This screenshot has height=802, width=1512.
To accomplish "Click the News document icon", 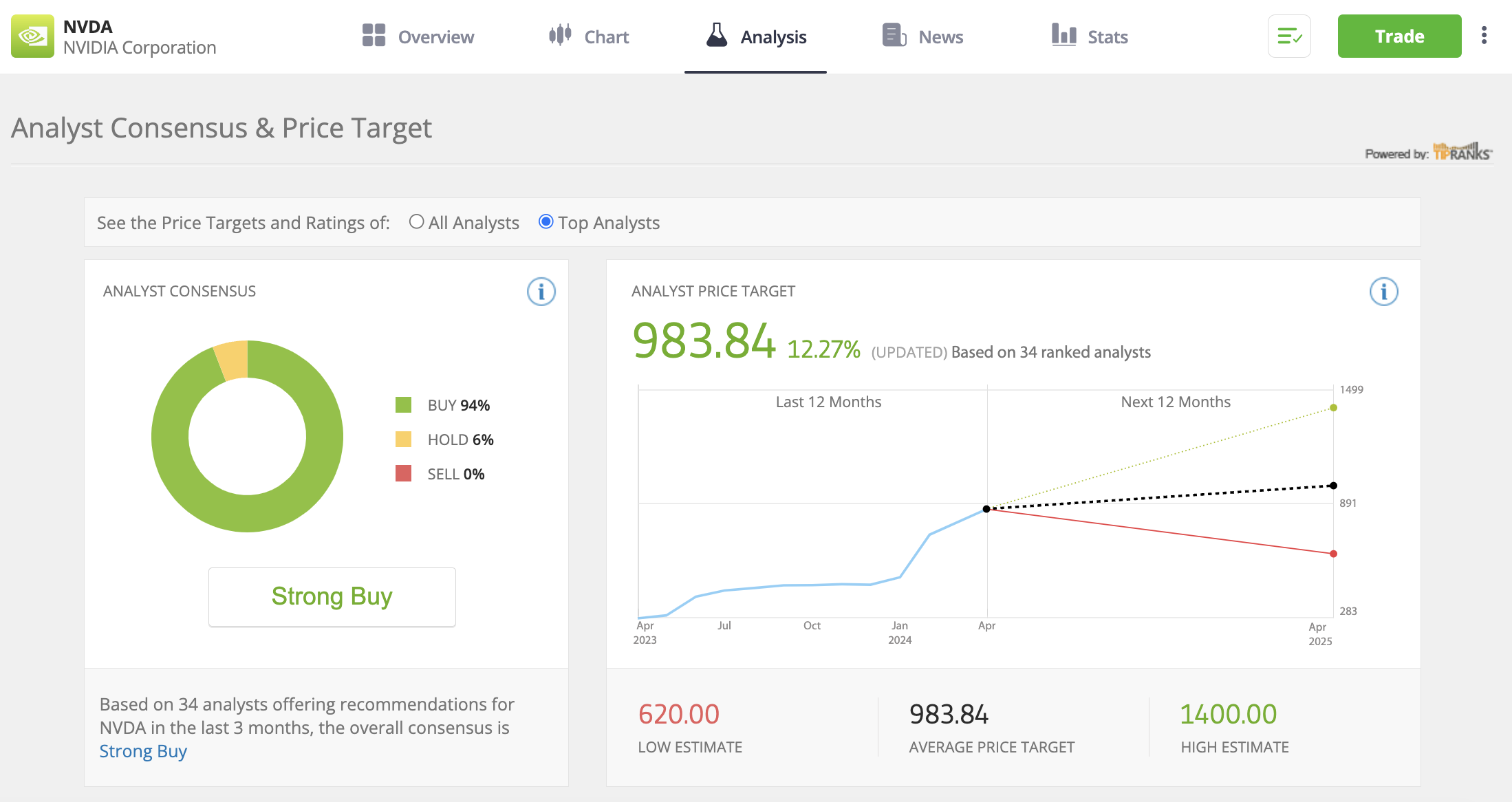I will pyautogui.click(x=894, y=34).
